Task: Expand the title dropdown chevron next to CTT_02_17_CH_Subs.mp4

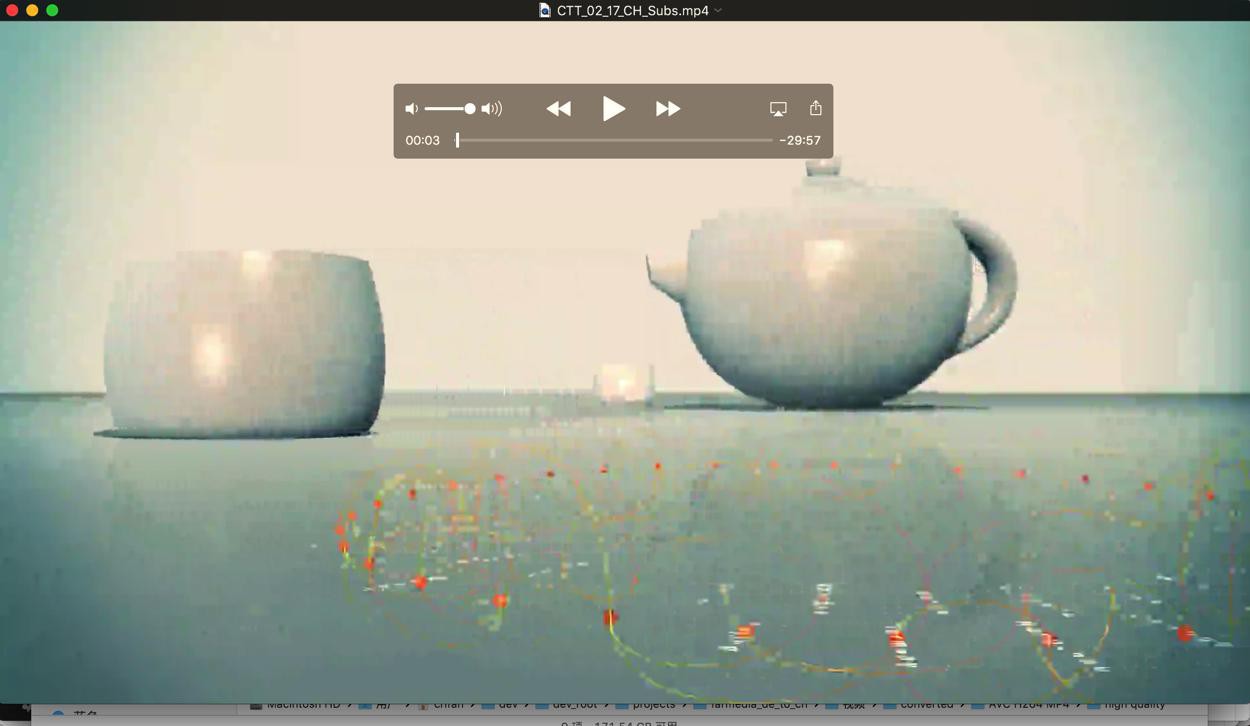Action: [x=718, y=10]
